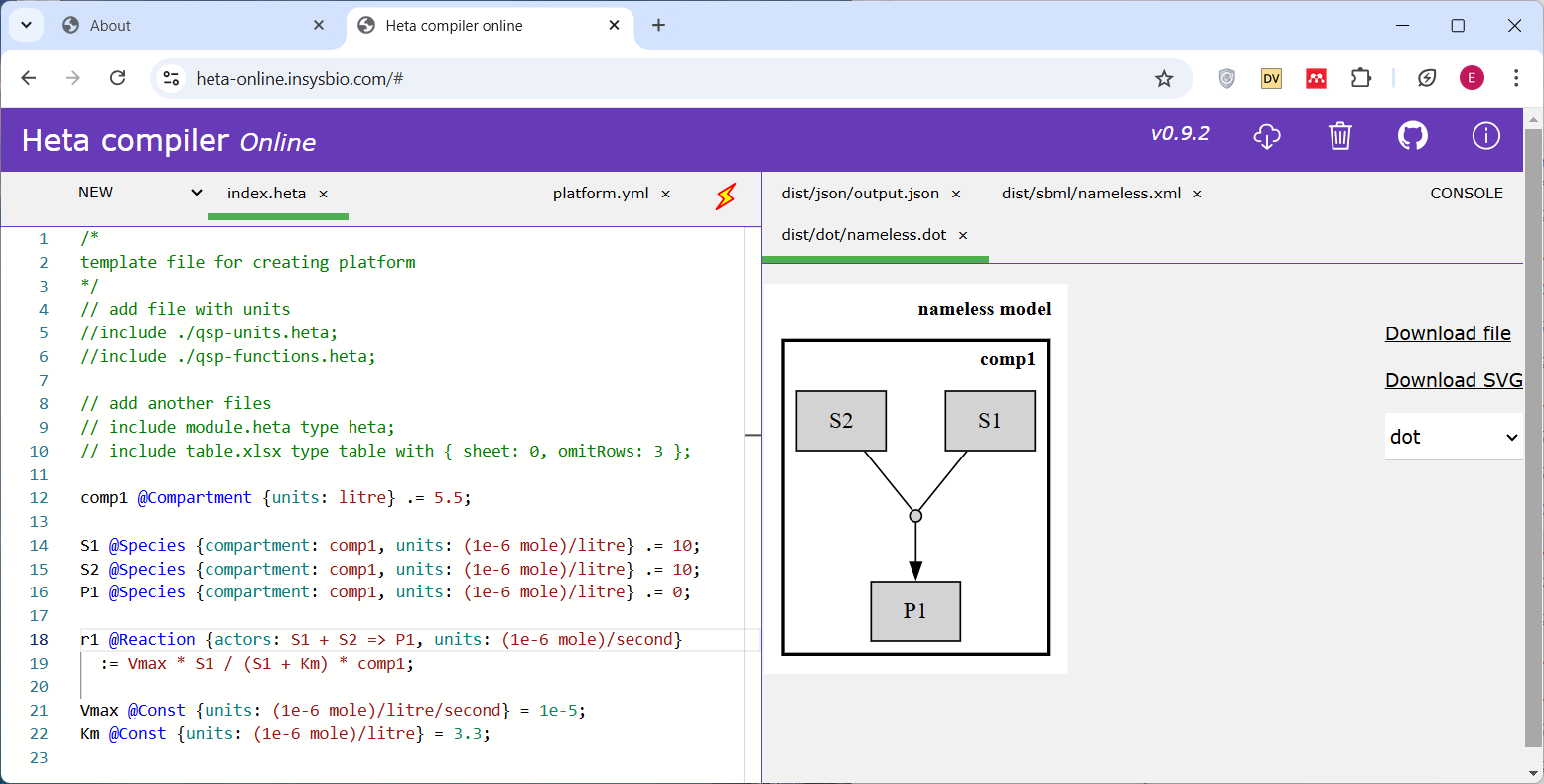Open the GitHub icon link
The height and width of the screenshot is (784, 1544).
[x=1413, y=136]
